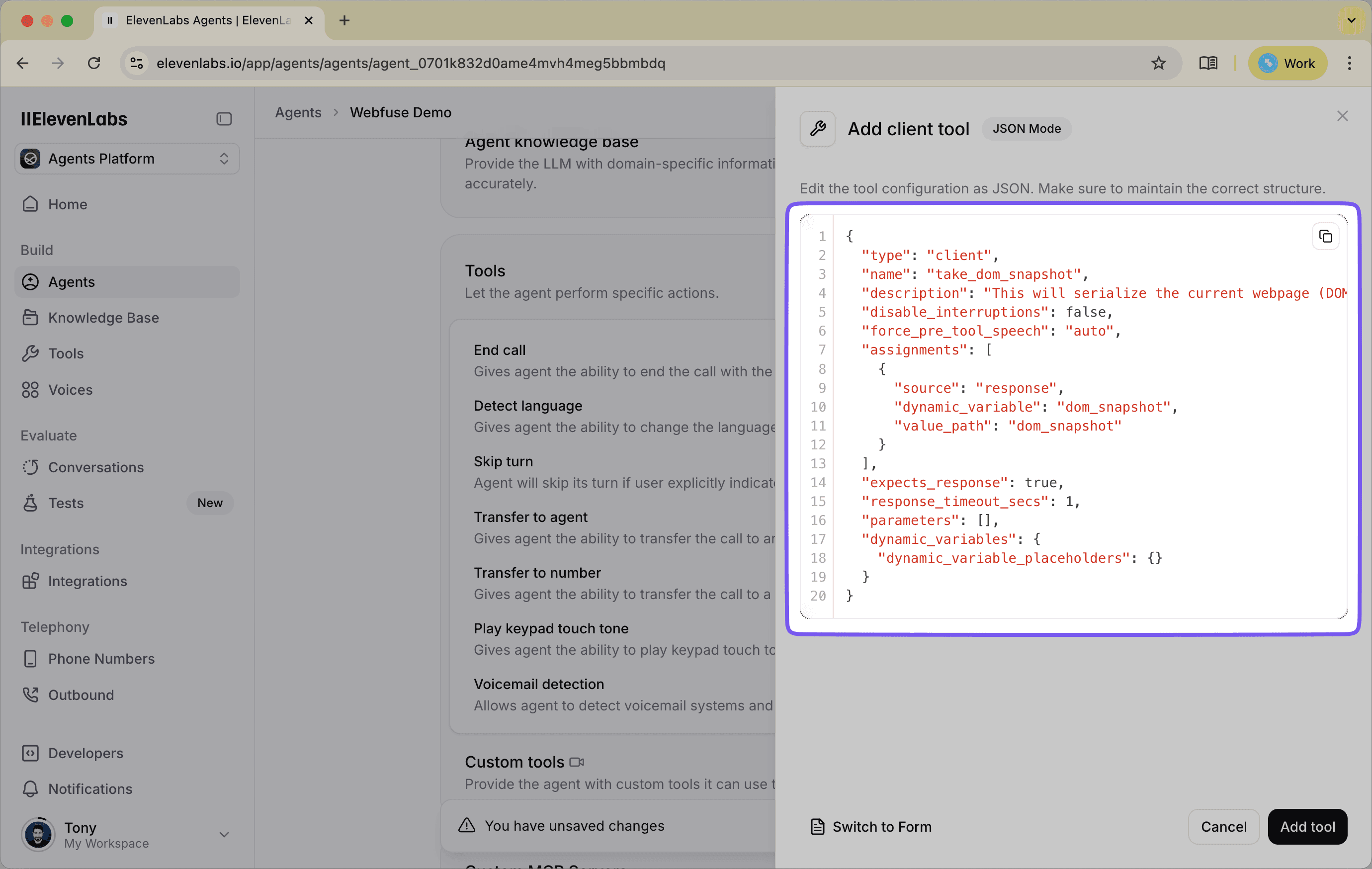Navigate to Agents via the breadcrumb

coord(298,112)
